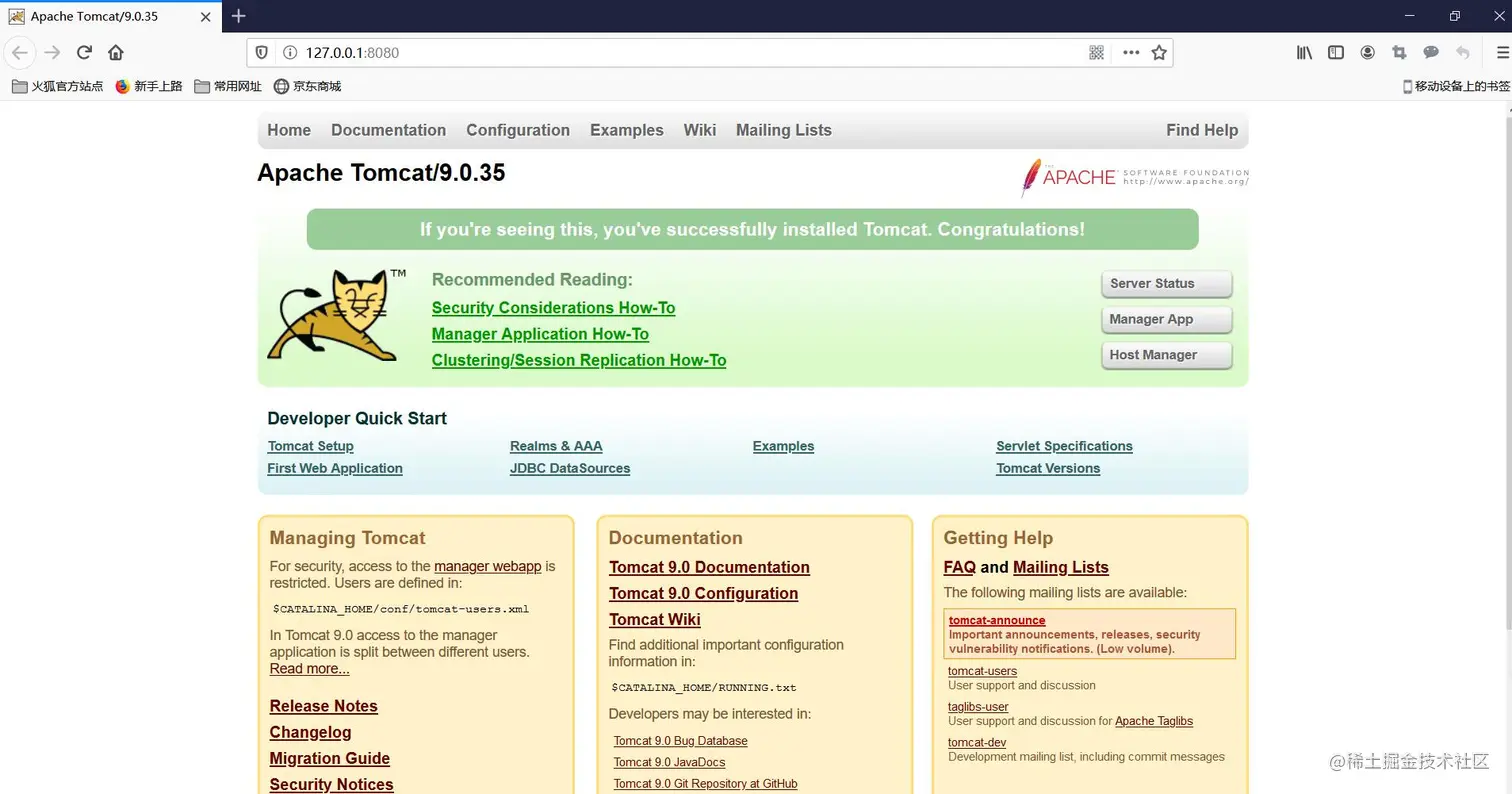
Task: Open 京东商城 bookmark
Action: tap(308, 86)
